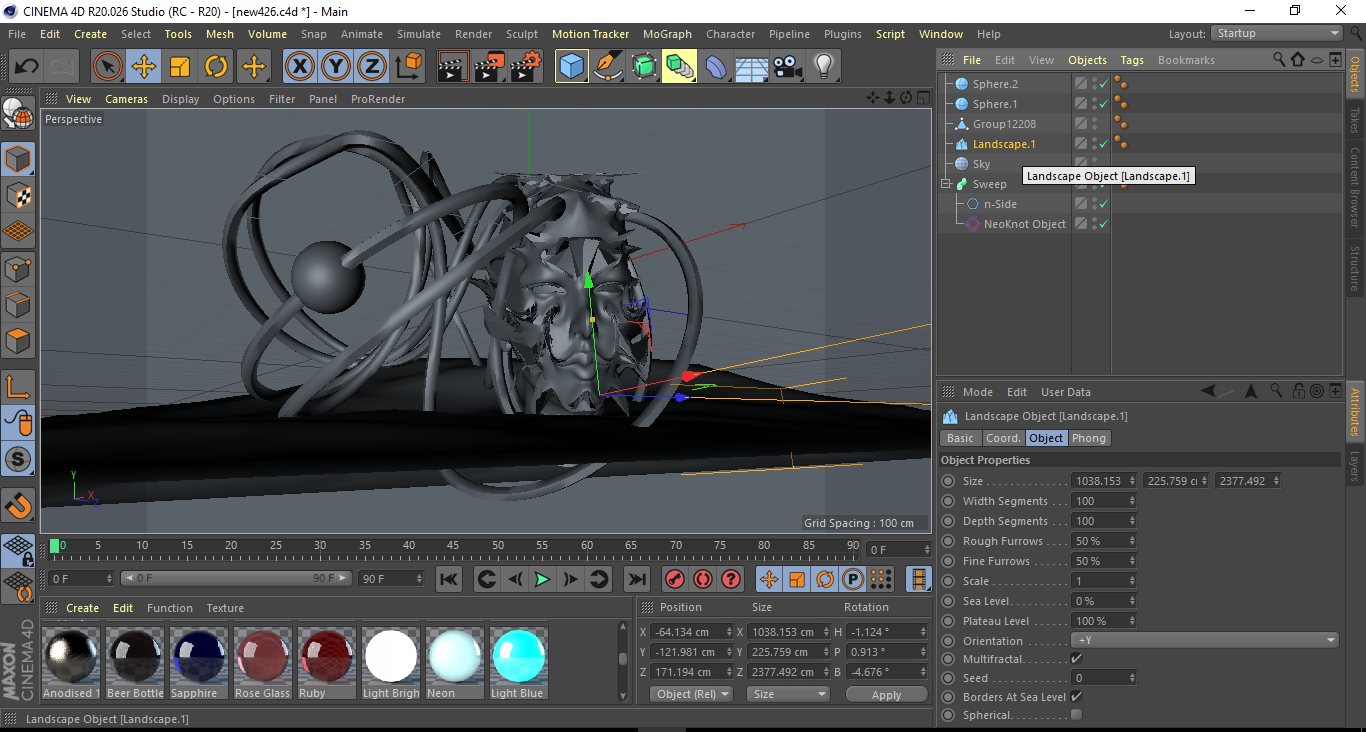Enable the Spherical checkbox
Viewport: 1366px width, 732px height.
point(1076,714)
